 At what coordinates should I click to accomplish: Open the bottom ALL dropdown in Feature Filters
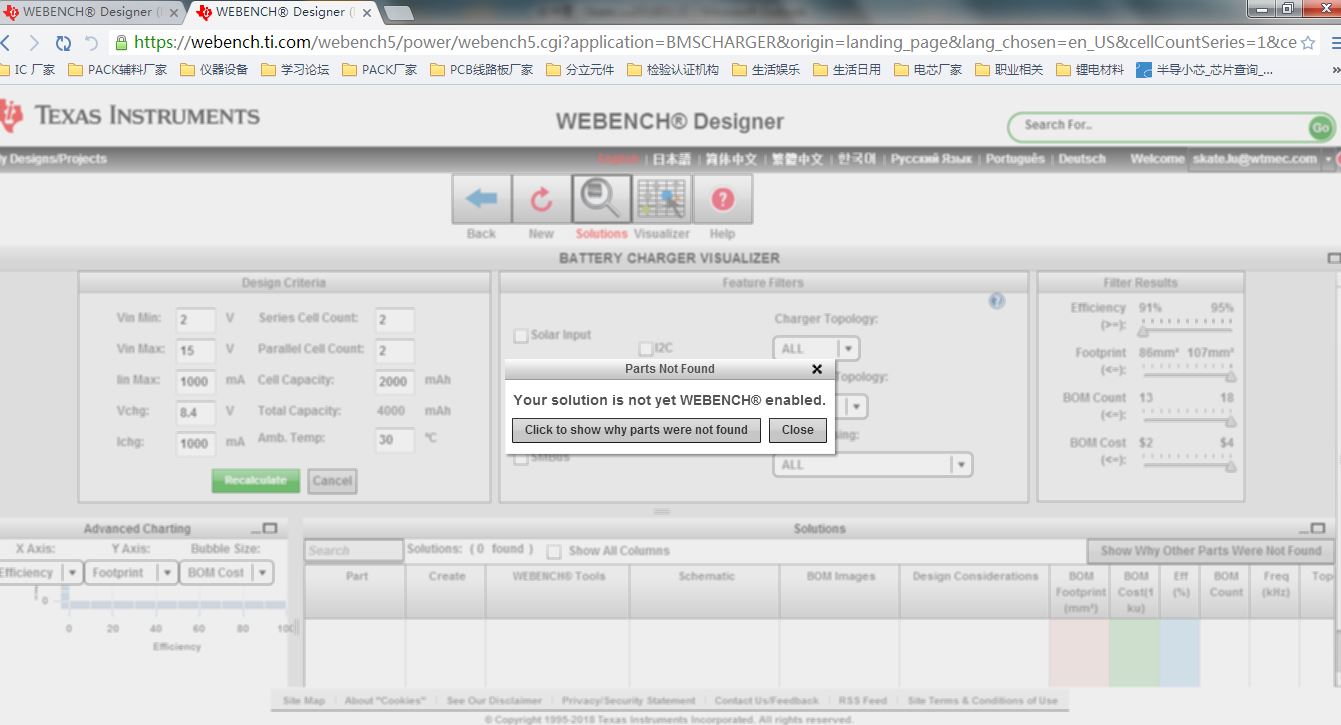872,464
